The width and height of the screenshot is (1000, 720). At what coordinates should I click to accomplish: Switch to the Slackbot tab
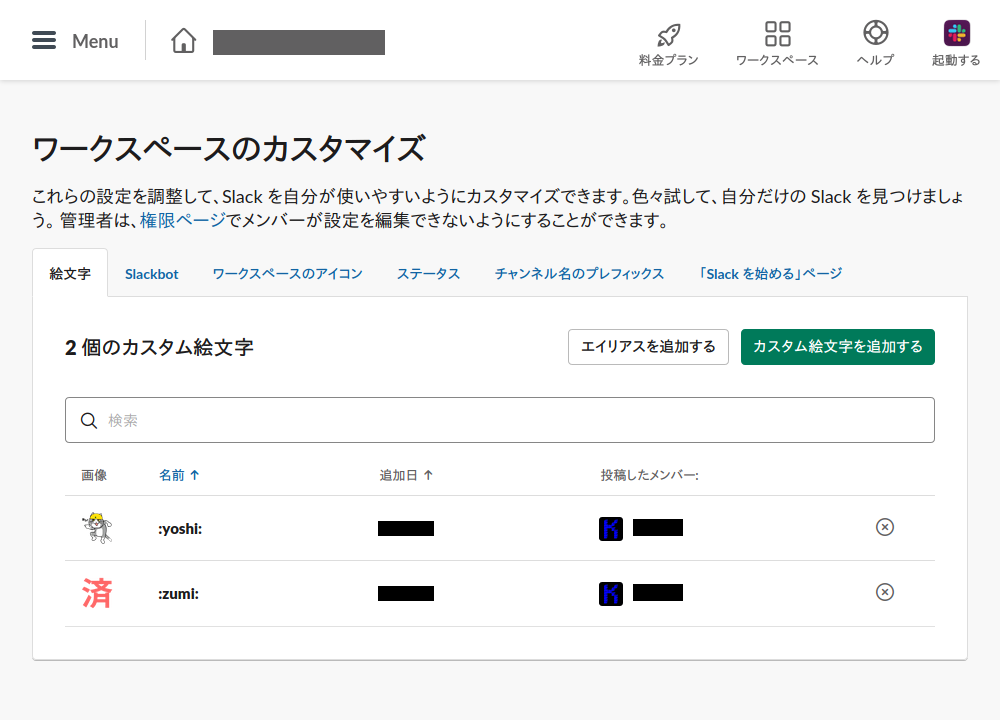[152, 274]
